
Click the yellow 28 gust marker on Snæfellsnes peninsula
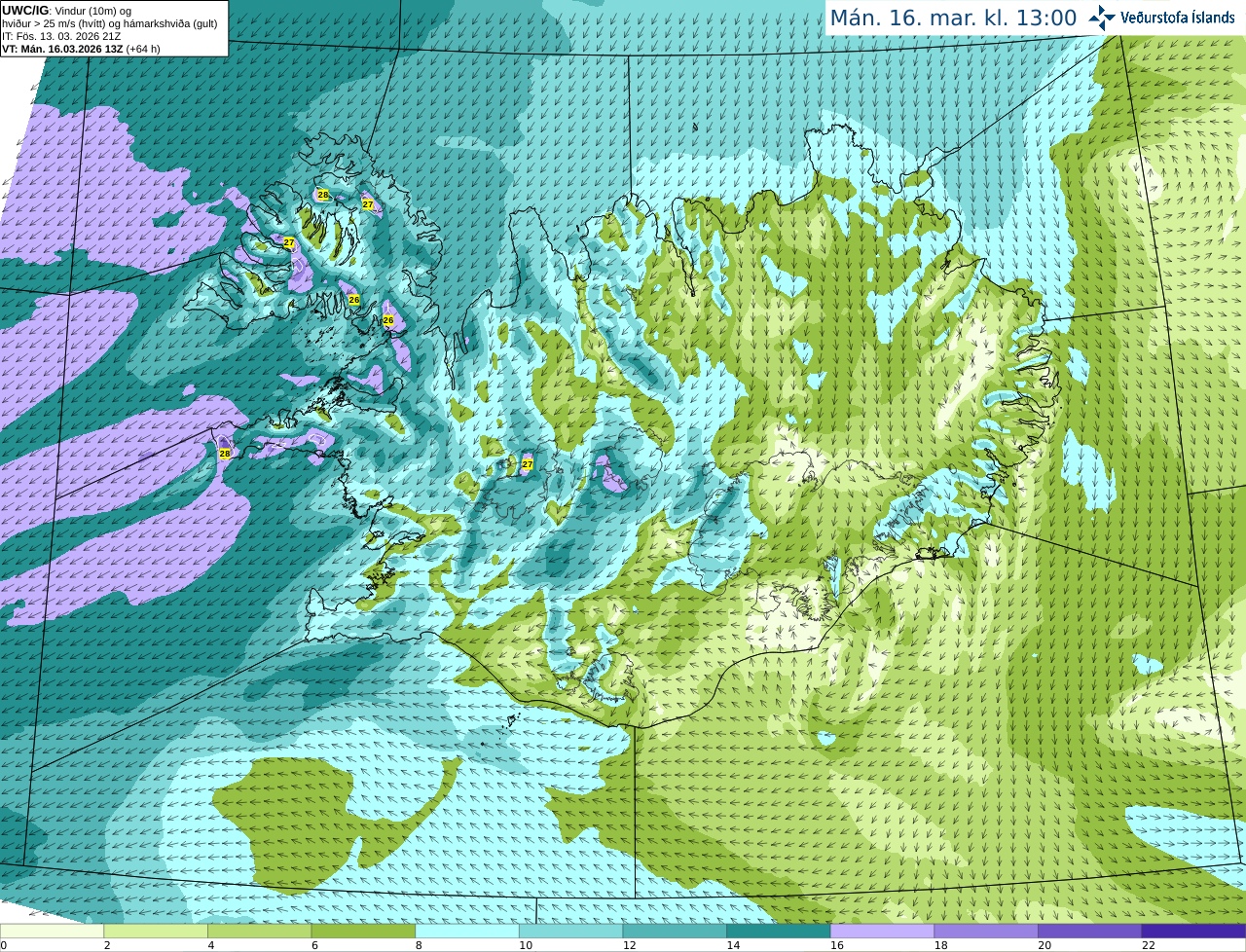pos(225,454)
